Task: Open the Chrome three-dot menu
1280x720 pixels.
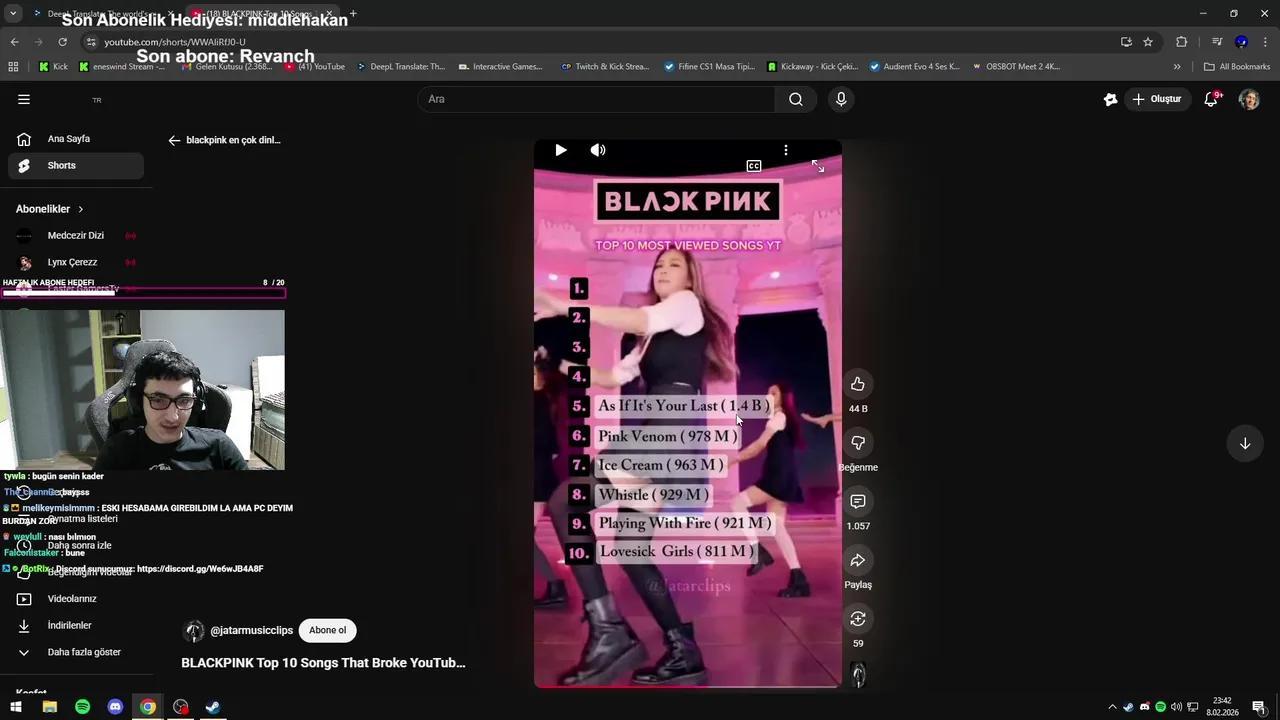Action: pos(1265,42)
